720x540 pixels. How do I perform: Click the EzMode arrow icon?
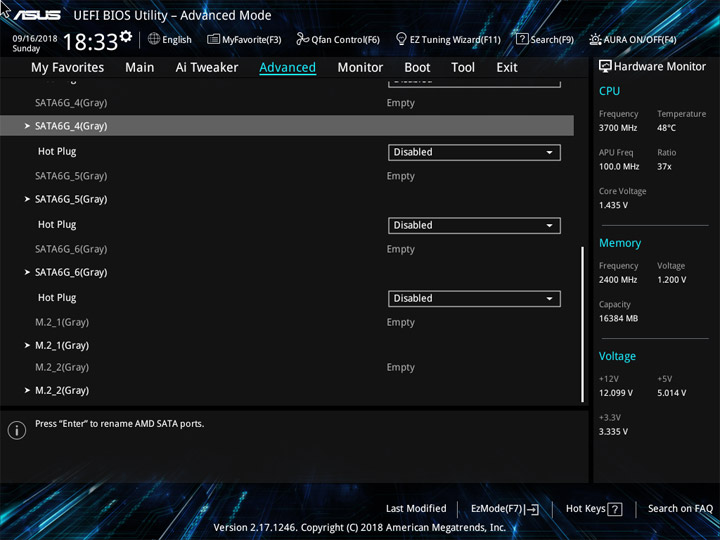532,509
